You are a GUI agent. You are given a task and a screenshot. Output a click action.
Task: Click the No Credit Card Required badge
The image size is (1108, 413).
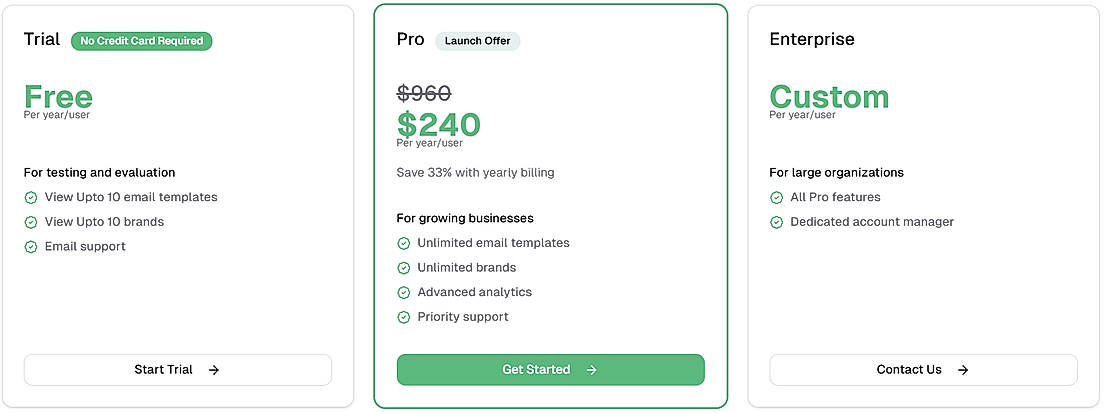coord(141,41)
